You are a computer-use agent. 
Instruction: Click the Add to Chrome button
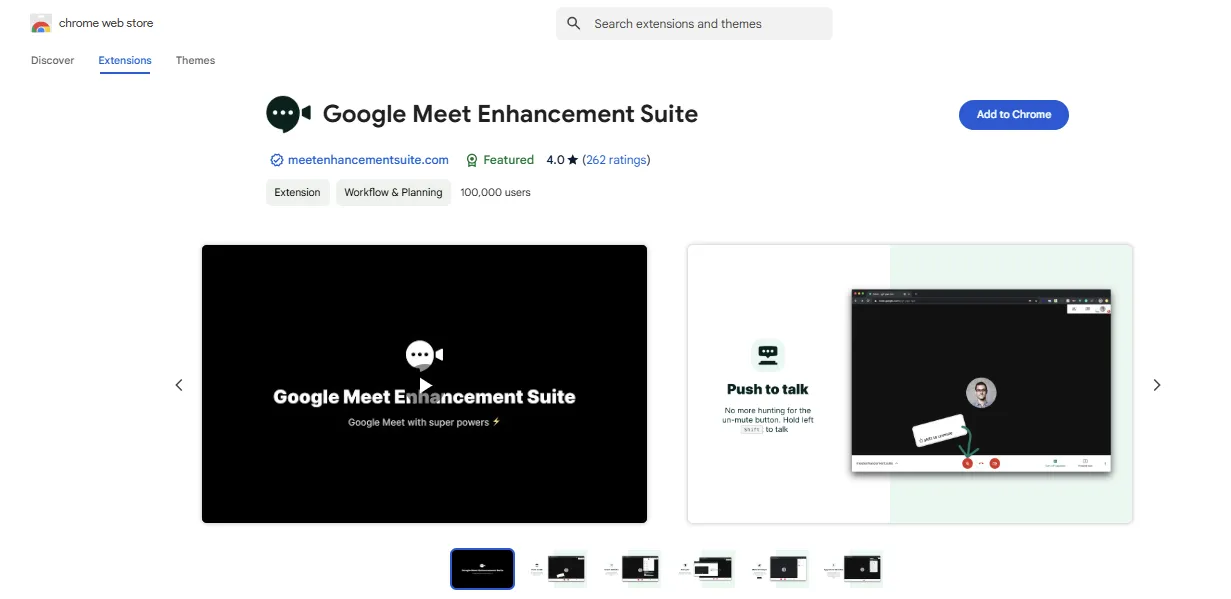(1014, 114)
